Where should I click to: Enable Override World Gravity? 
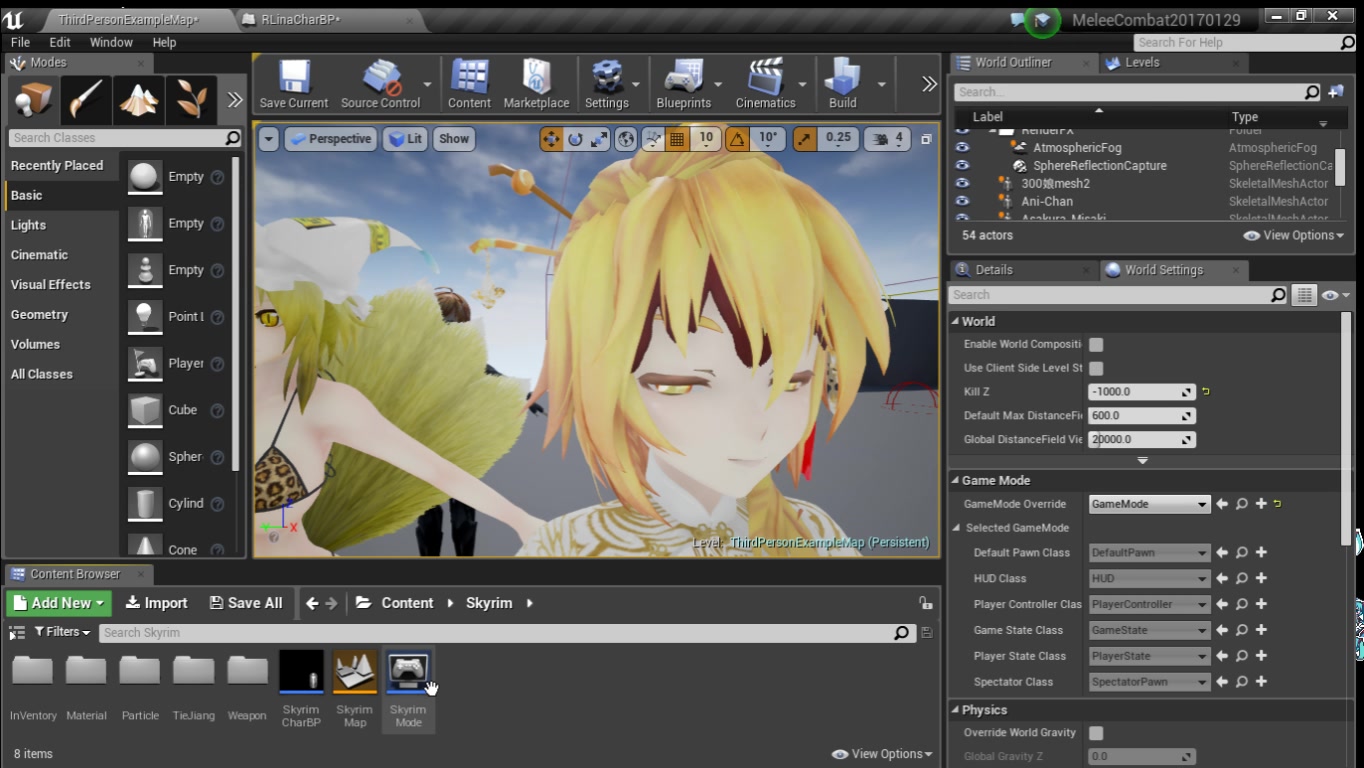point(1096,732)
